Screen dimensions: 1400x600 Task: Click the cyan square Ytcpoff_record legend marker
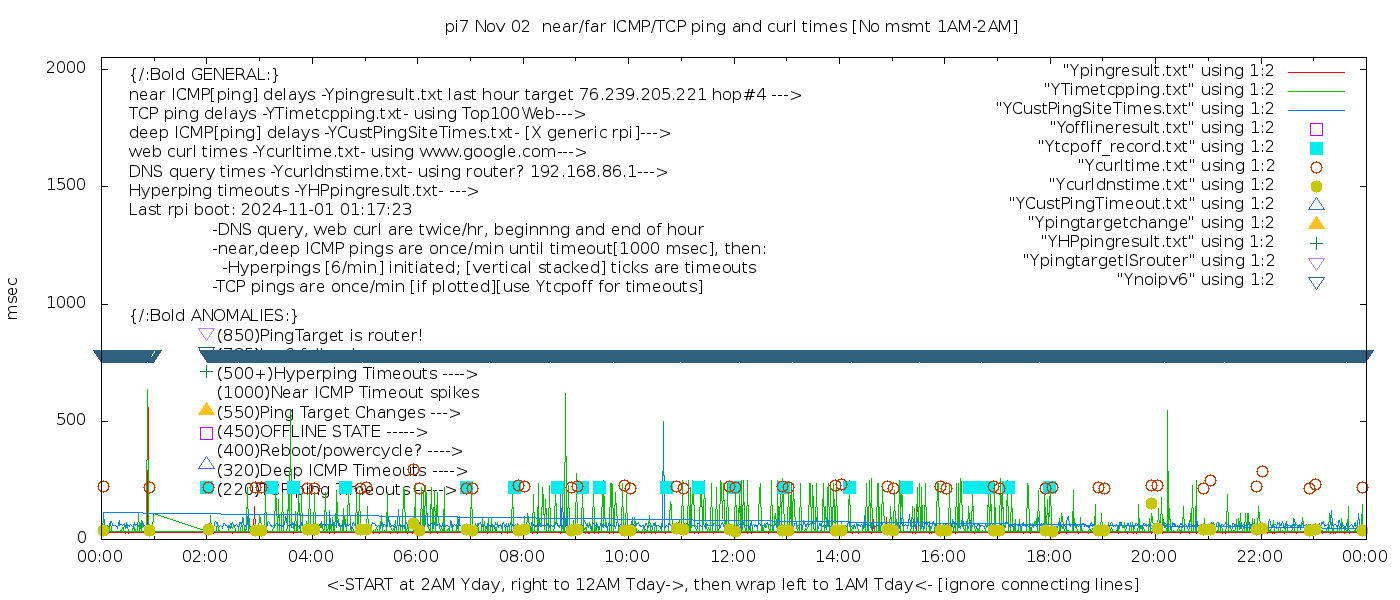[1316, 147]
